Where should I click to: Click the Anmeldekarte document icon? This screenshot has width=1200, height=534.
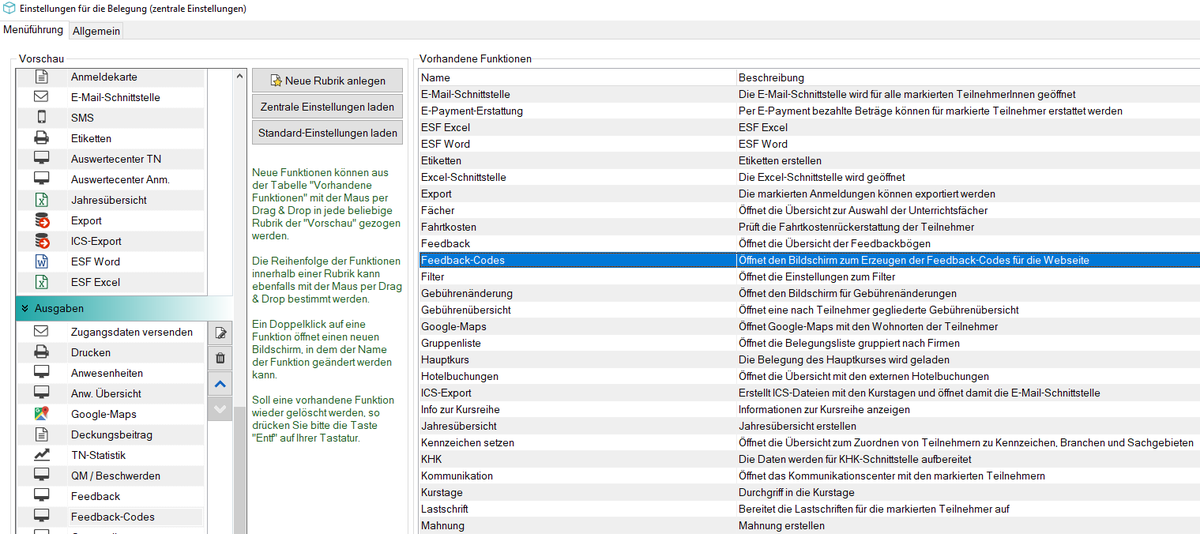point(42,77)
